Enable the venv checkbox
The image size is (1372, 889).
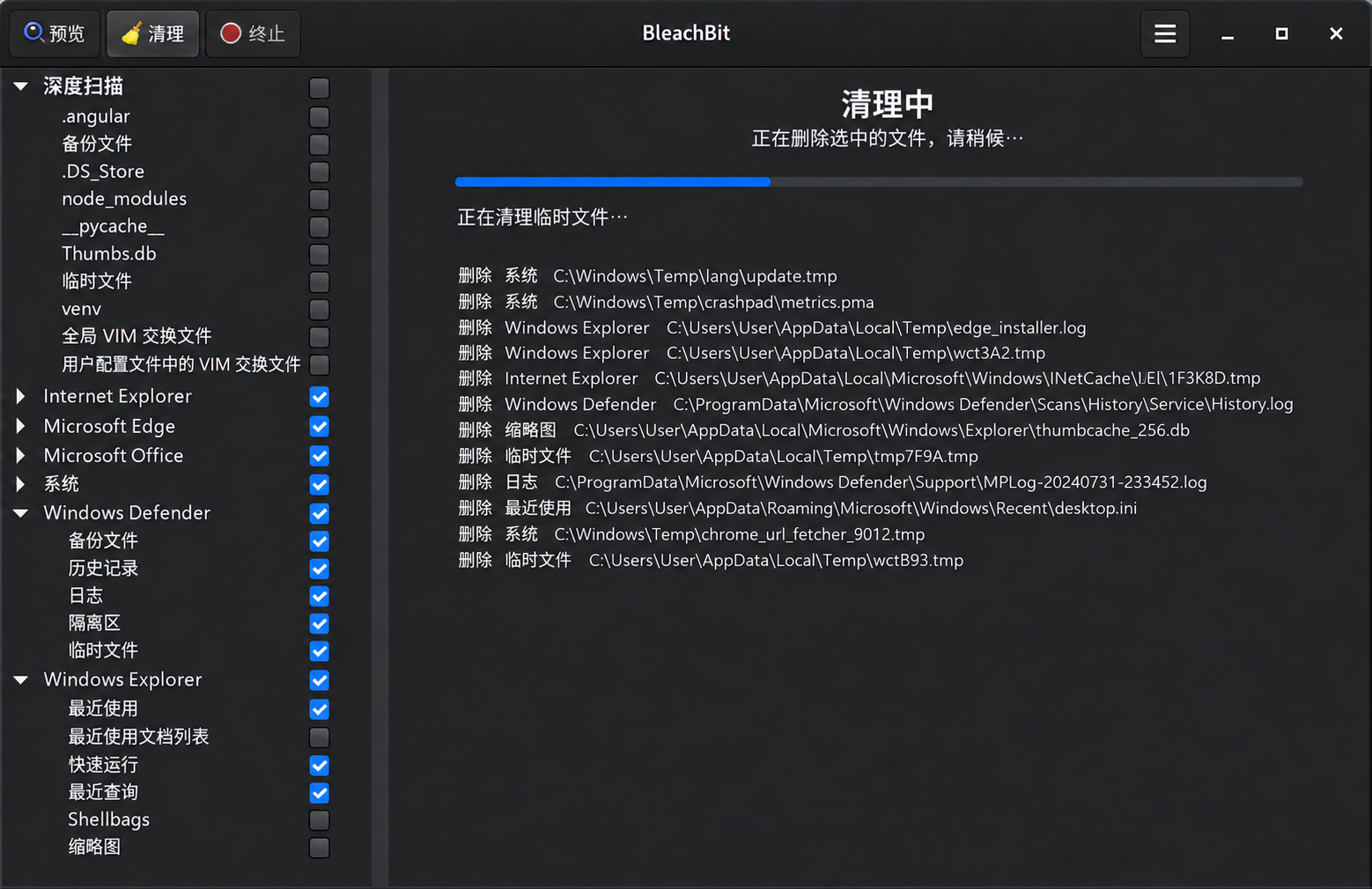[320, 310]
